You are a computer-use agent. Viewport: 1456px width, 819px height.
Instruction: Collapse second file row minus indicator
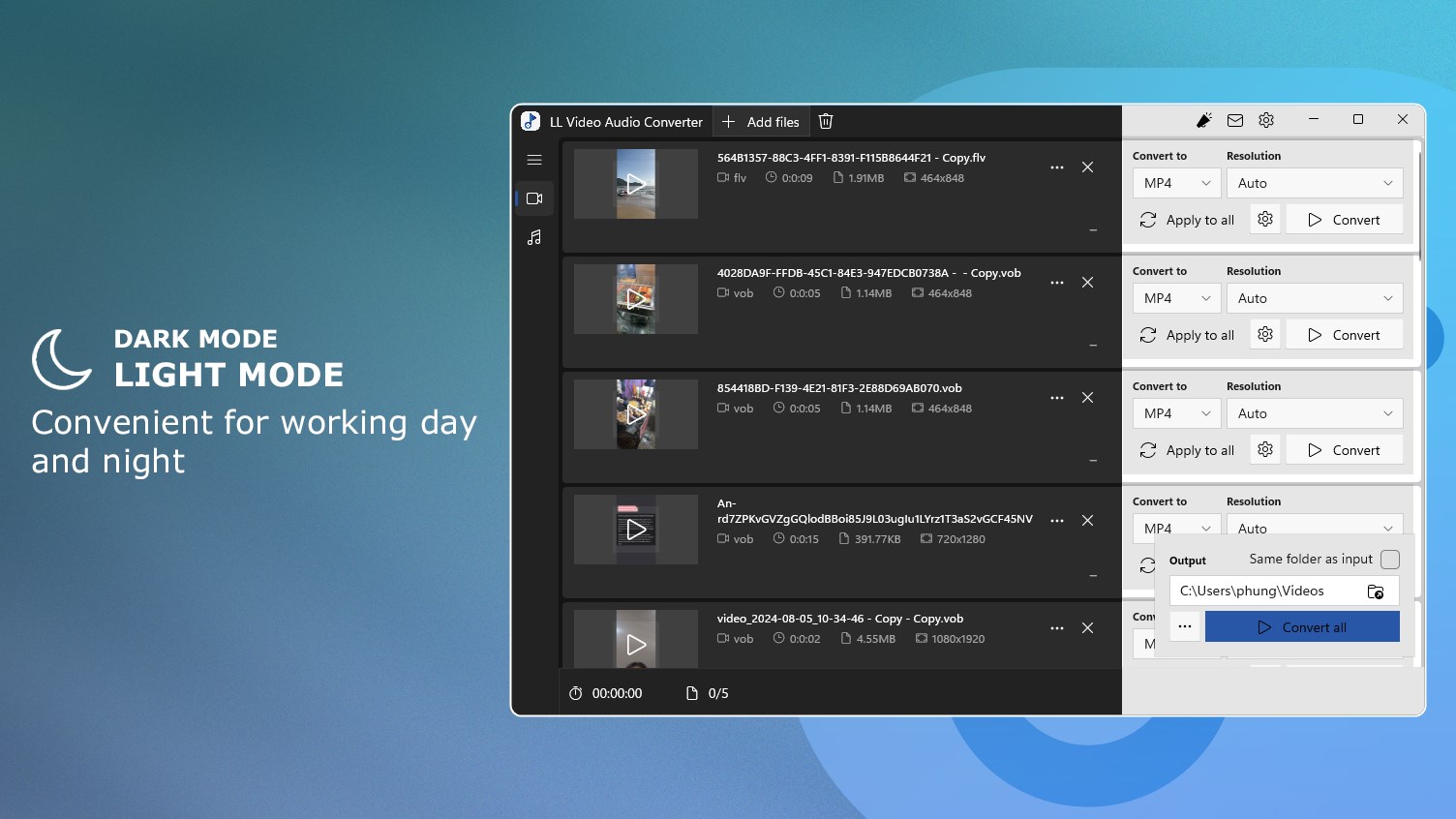[x=1093, y=346]
